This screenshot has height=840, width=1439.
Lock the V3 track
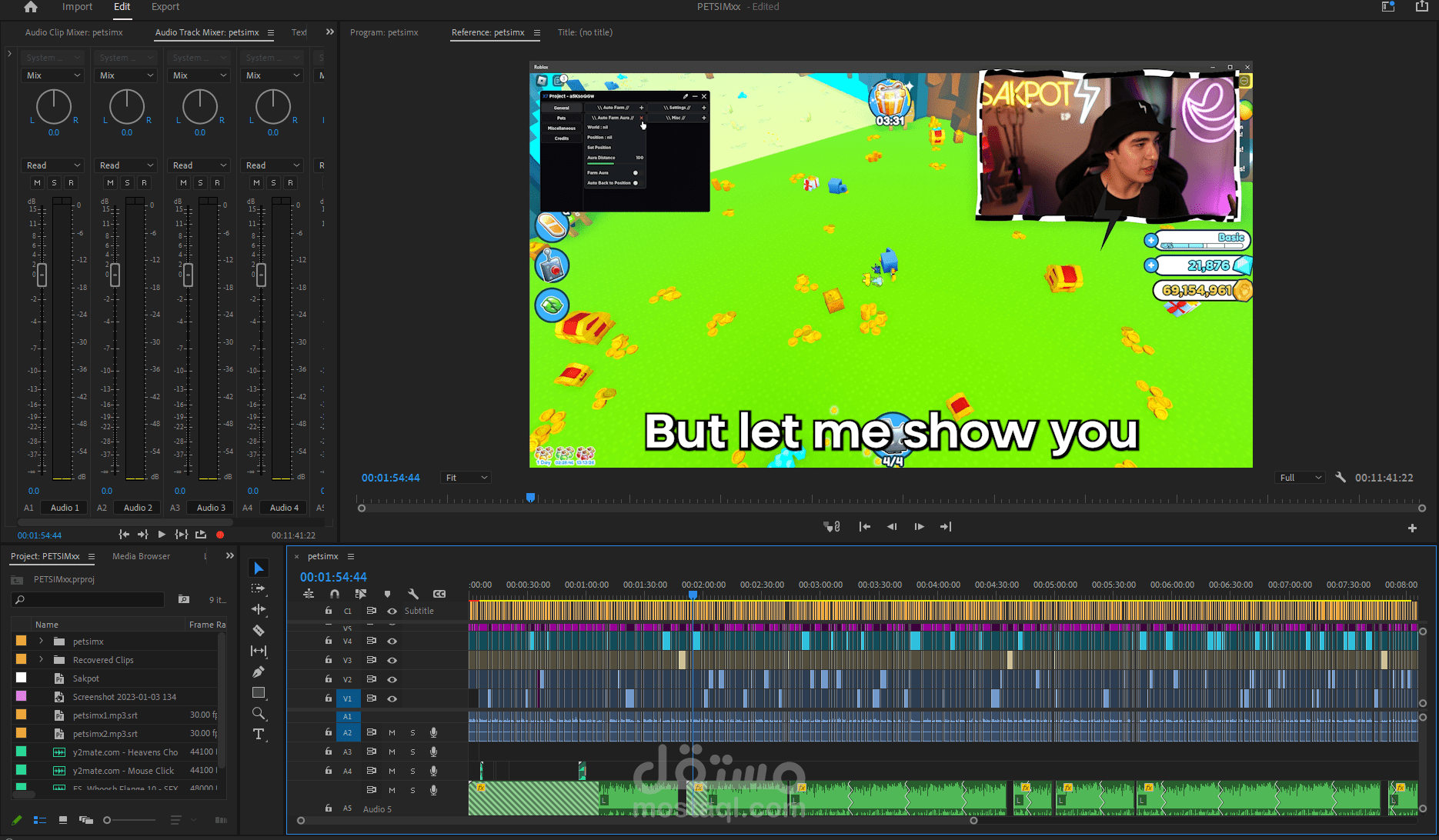pos(329,660)
